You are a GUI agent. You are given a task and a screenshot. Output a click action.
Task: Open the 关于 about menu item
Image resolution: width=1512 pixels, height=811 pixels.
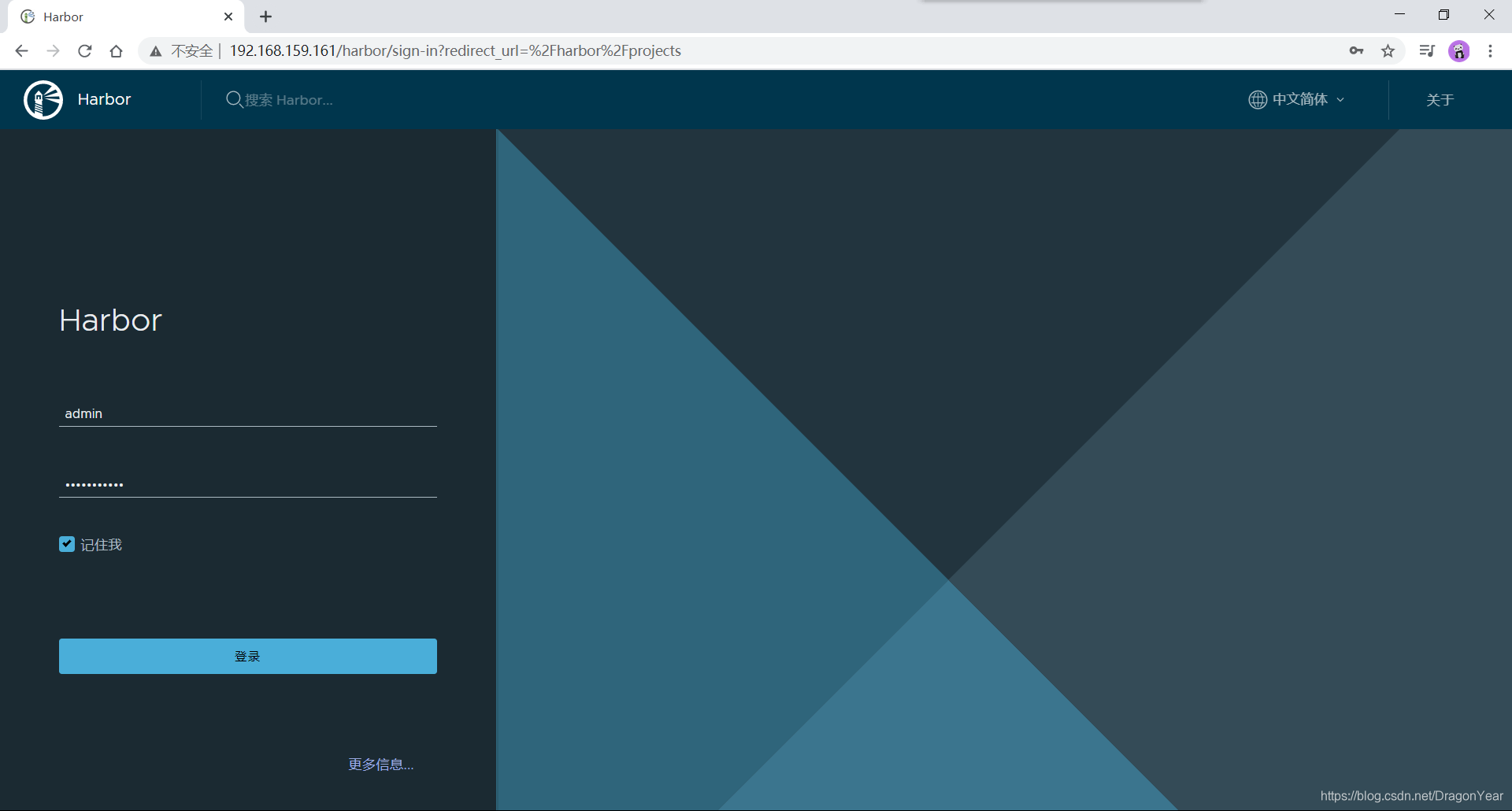[x=1440, y=100]
